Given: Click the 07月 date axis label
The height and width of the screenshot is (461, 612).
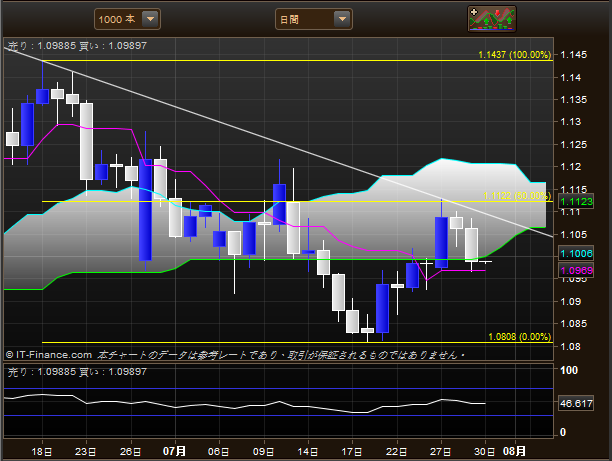Looking at the screenshot, I should tap(174, 451).
